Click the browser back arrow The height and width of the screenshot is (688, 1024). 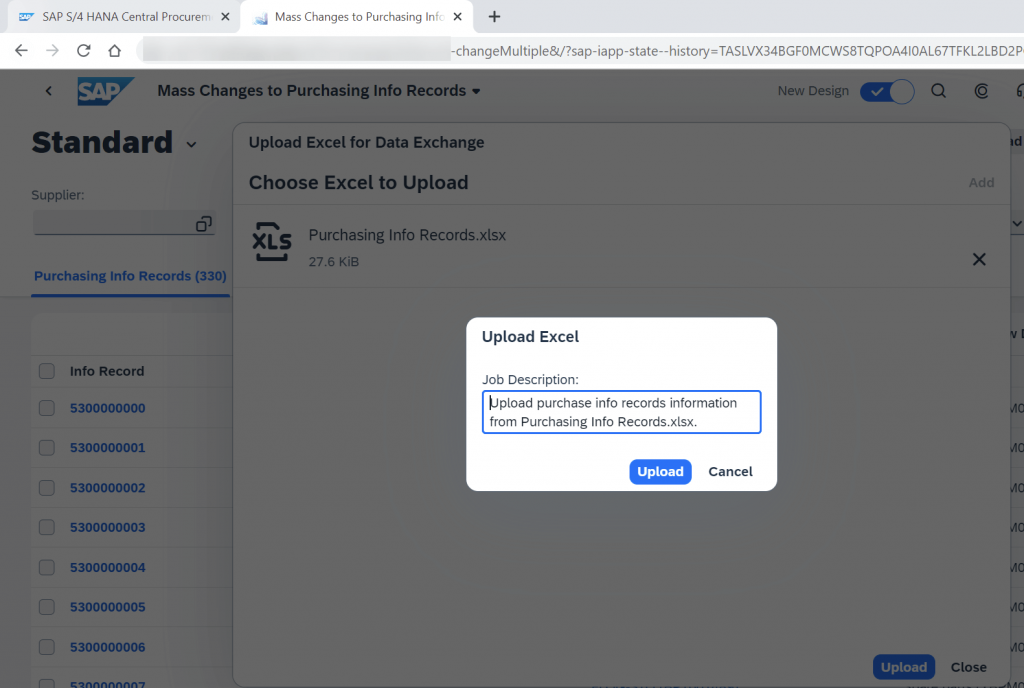pos(21,51)
